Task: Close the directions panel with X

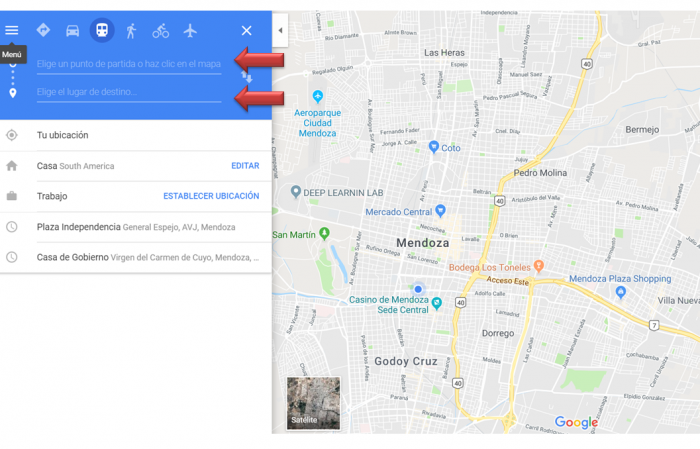Action: [246, 30]
